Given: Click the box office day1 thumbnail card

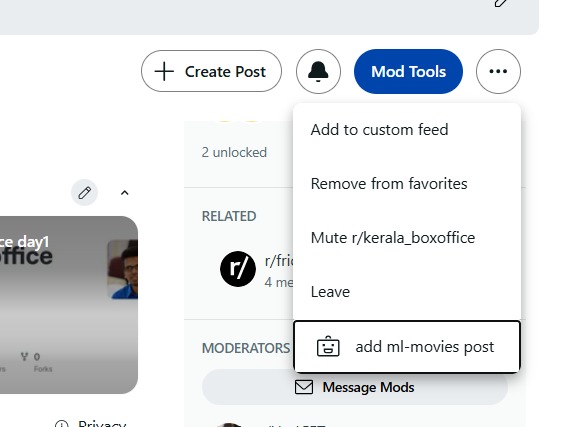Looking at the screenshot, I should [69, 305].
